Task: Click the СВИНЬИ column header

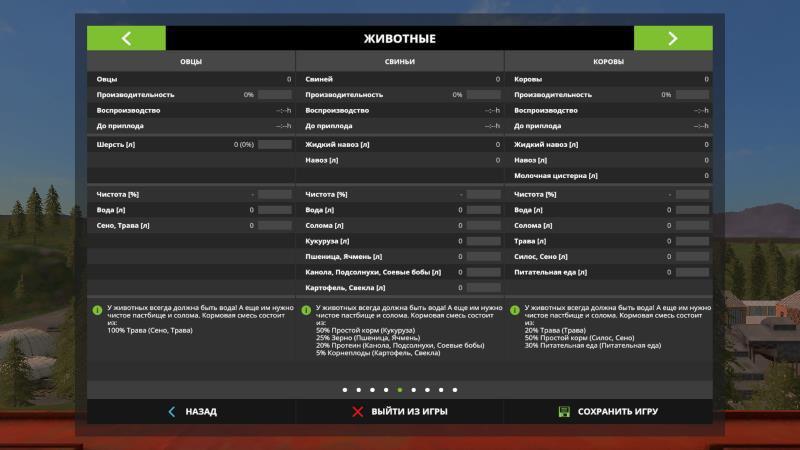Action: (399, 62)
